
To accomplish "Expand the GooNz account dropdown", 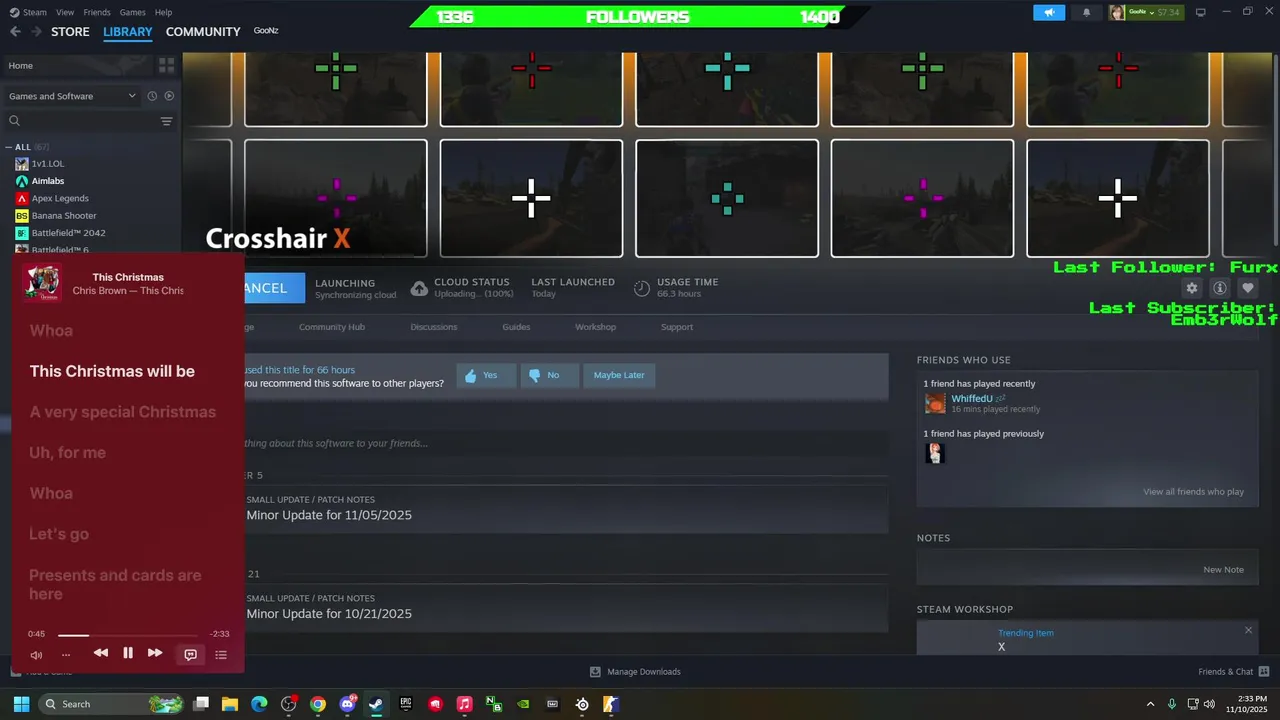I will coord(1144,12).
